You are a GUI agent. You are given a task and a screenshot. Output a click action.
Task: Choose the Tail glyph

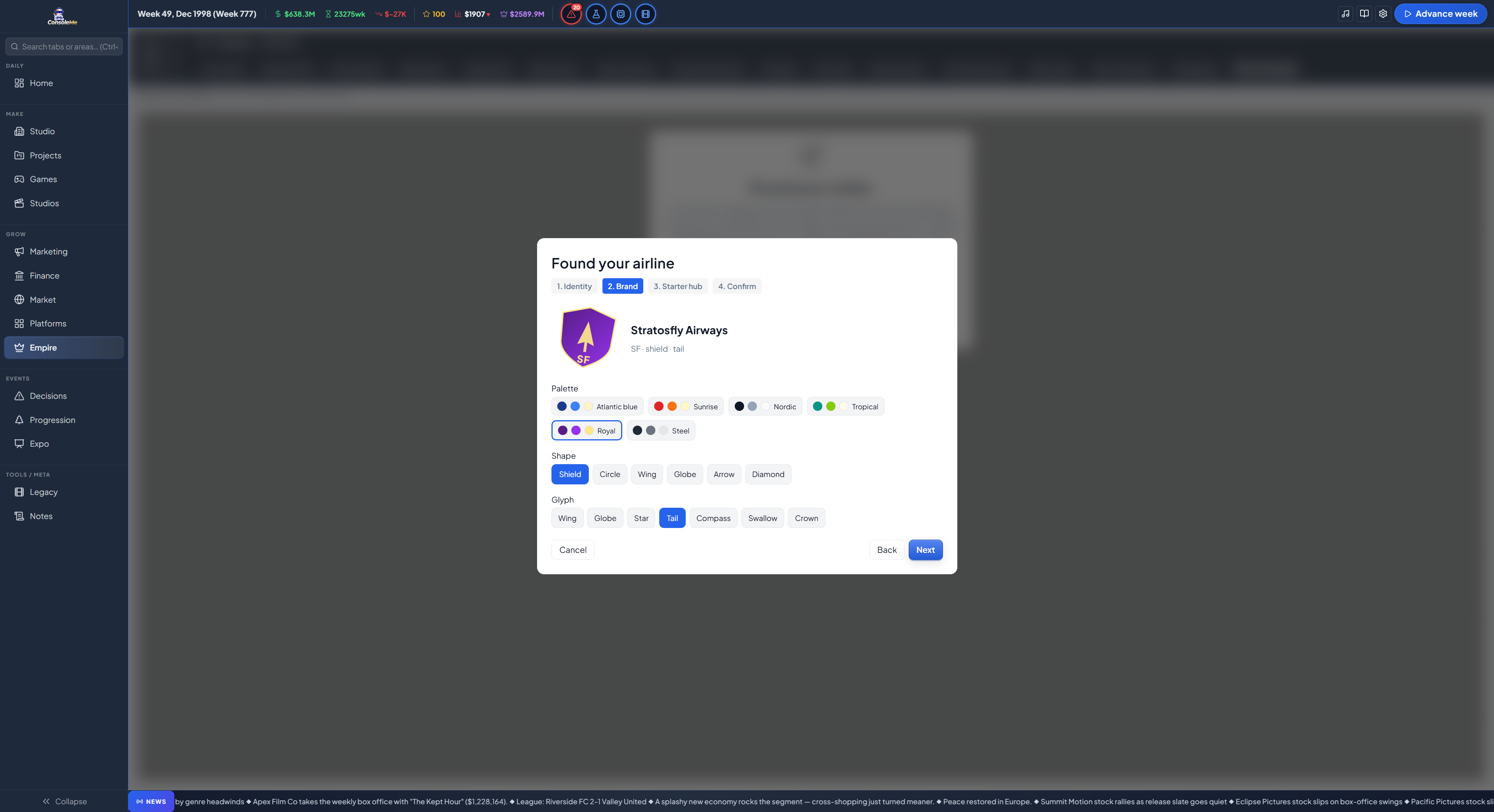(672, 518)
